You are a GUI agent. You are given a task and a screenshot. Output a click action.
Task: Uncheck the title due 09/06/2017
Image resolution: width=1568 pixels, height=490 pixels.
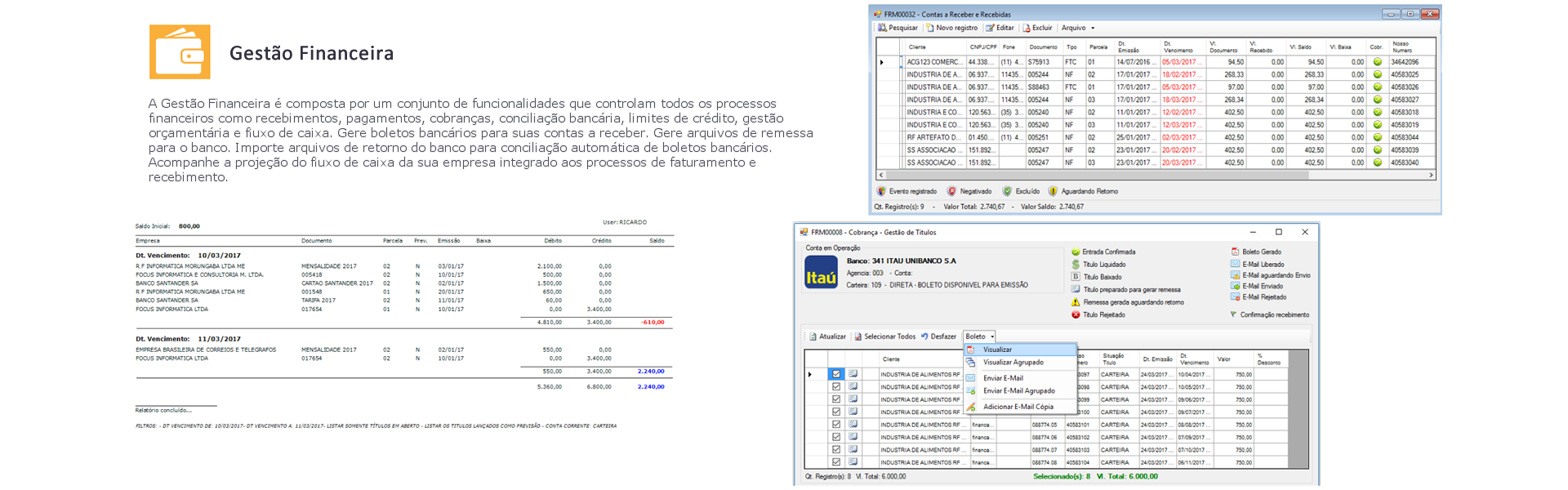(836, 399)
